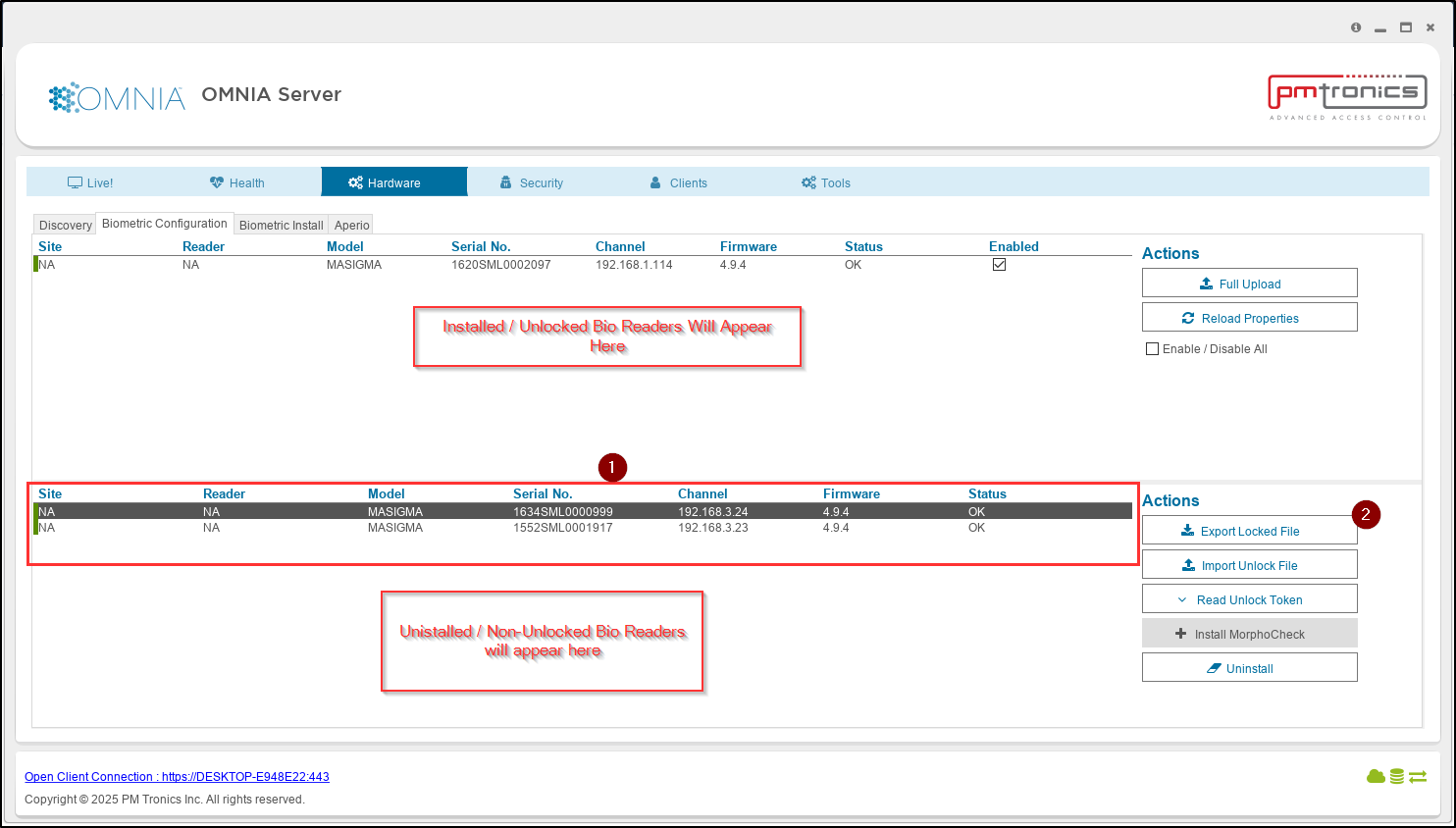The height and width of the screenshot is (828, 1456).
Task: Click Serial No. header in upper table
Action: click(x=481, y=246)
